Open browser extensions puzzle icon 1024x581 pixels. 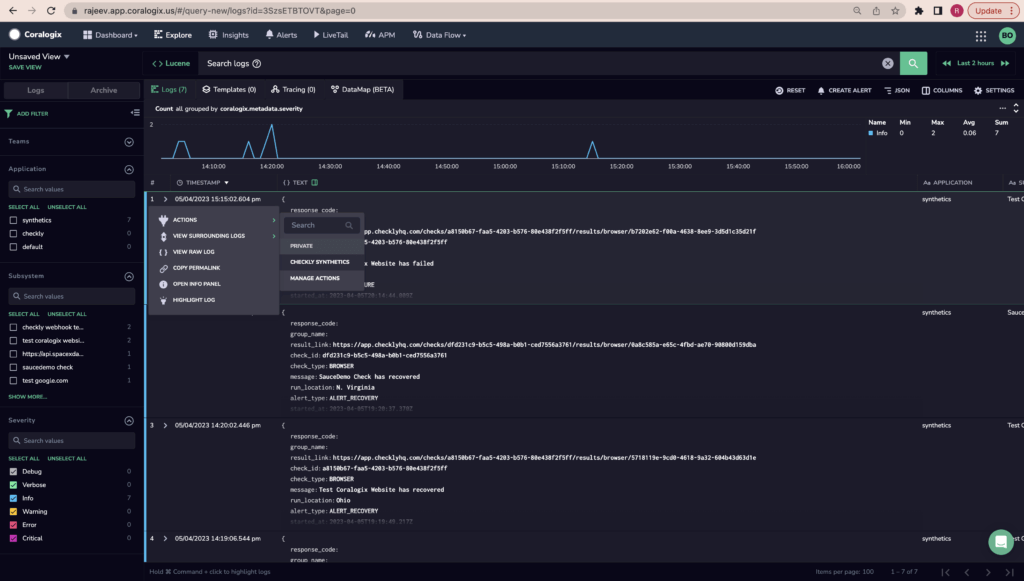pos(919,10)
